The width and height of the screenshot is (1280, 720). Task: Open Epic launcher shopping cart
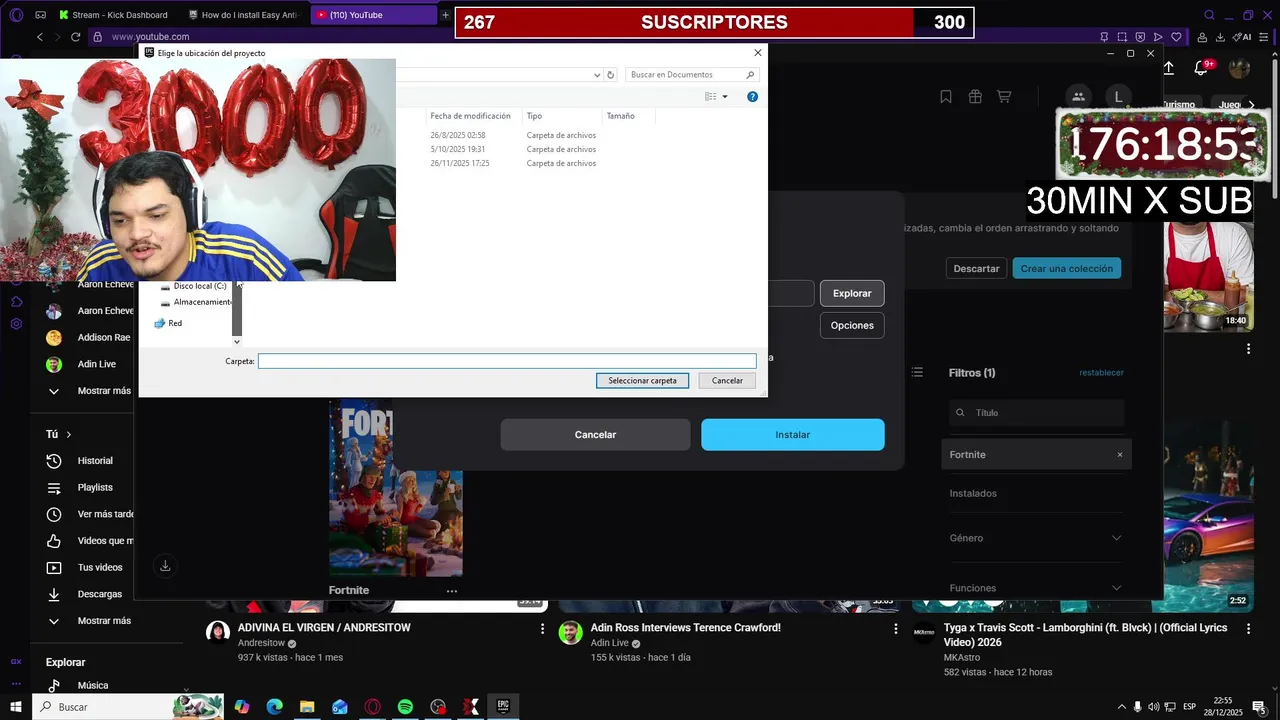click(1004, 97)
